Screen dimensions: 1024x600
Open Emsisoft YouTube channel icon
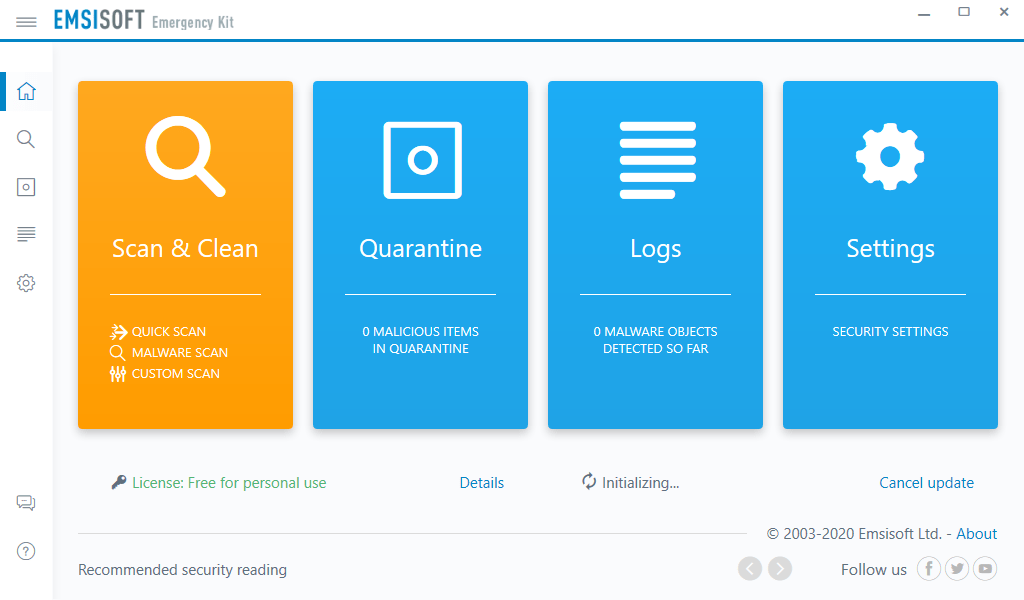pyautogui.click(x=986, y=569)
